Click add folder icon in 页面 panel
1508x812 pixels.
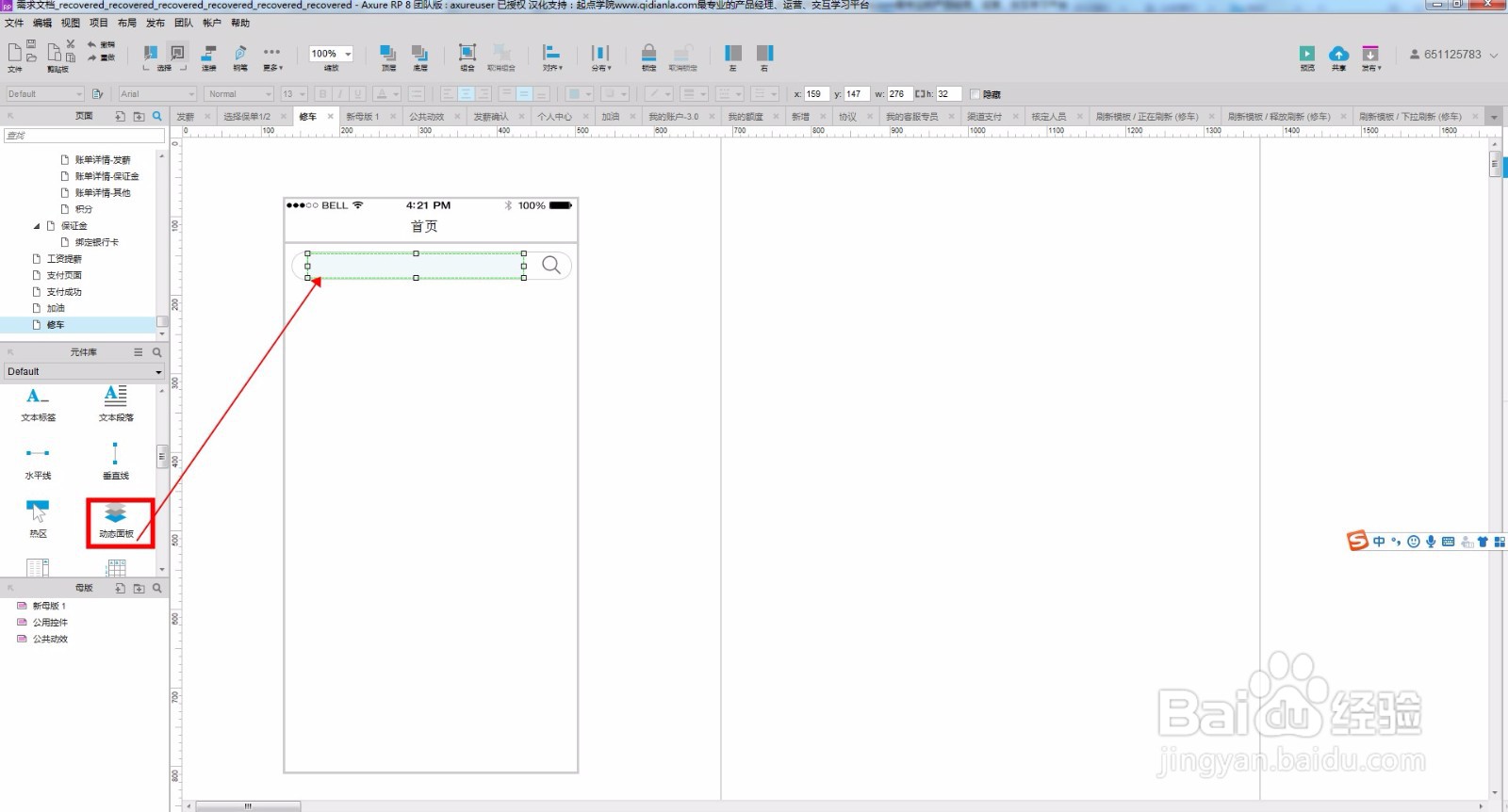coord(139,116)
